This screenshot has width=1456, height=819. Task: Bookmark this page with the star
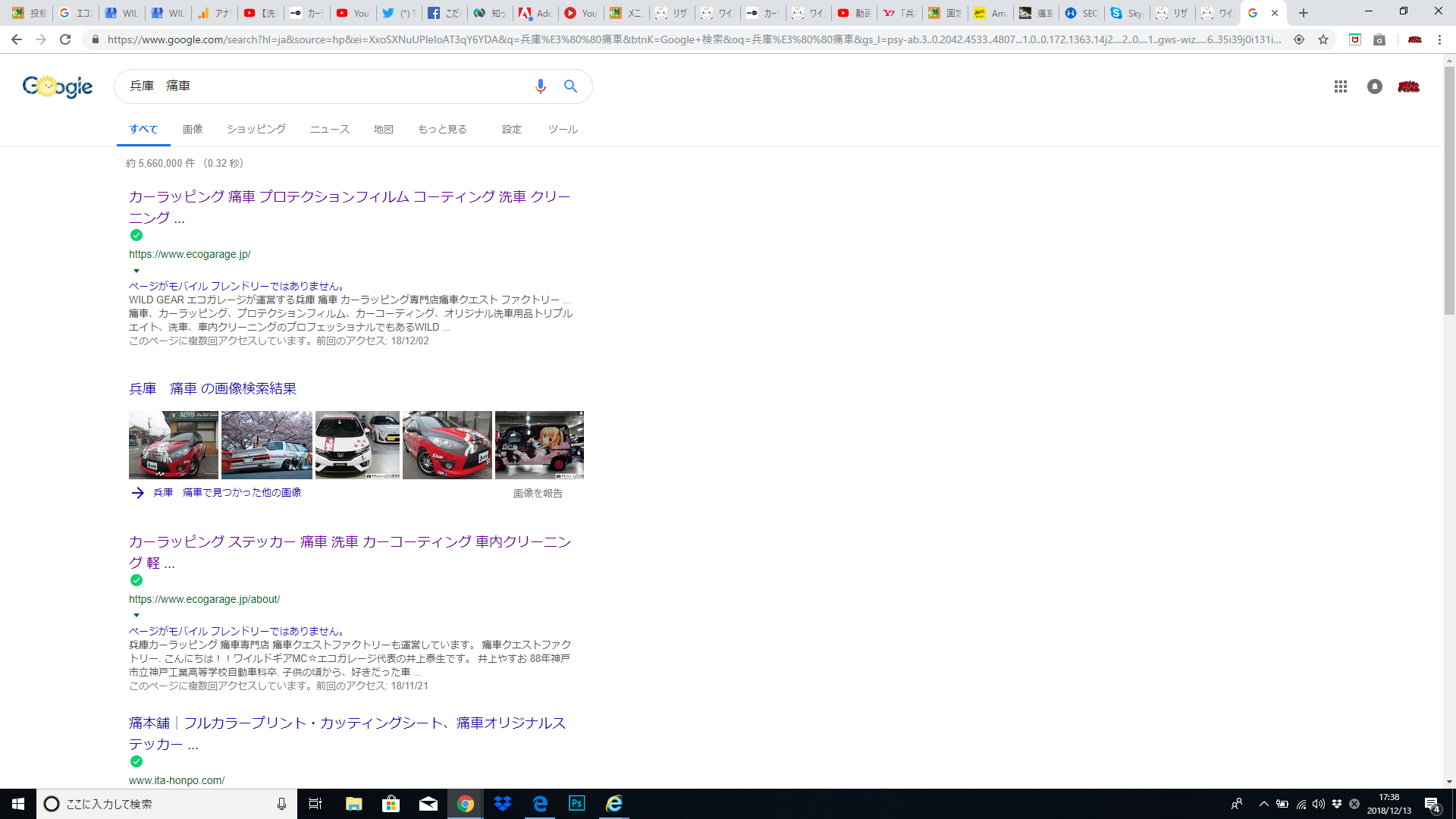click(1323, 39)
